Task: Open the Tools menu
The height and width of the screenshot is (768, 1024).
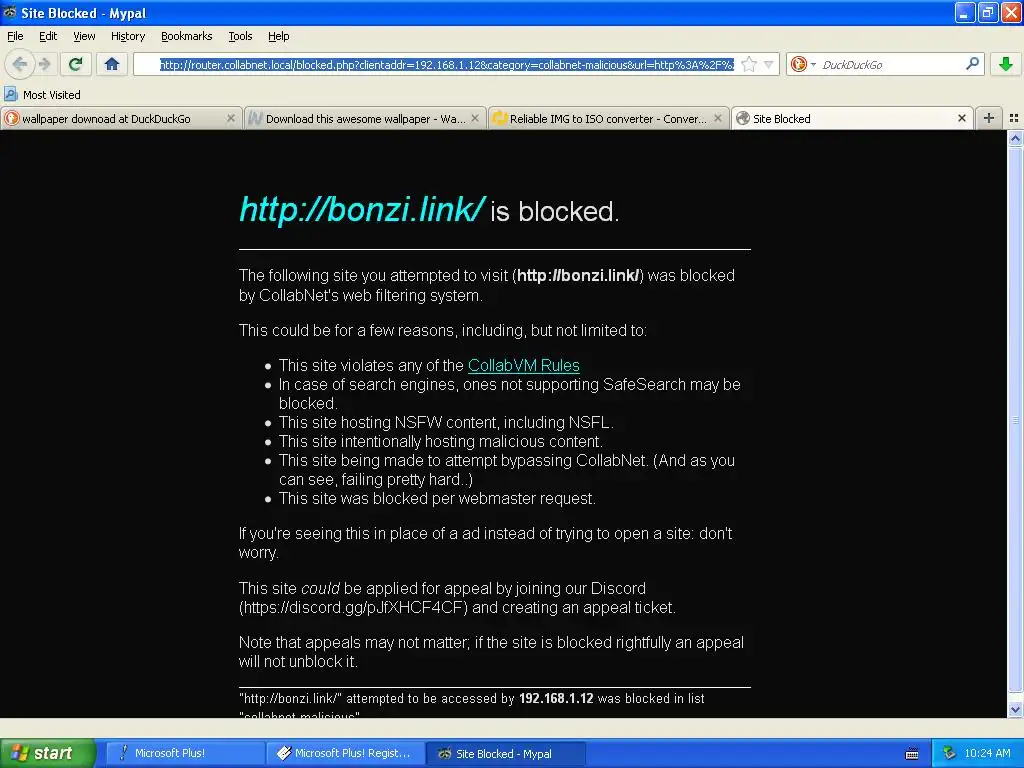Action: pyautogui.click(x=240, y=36)
